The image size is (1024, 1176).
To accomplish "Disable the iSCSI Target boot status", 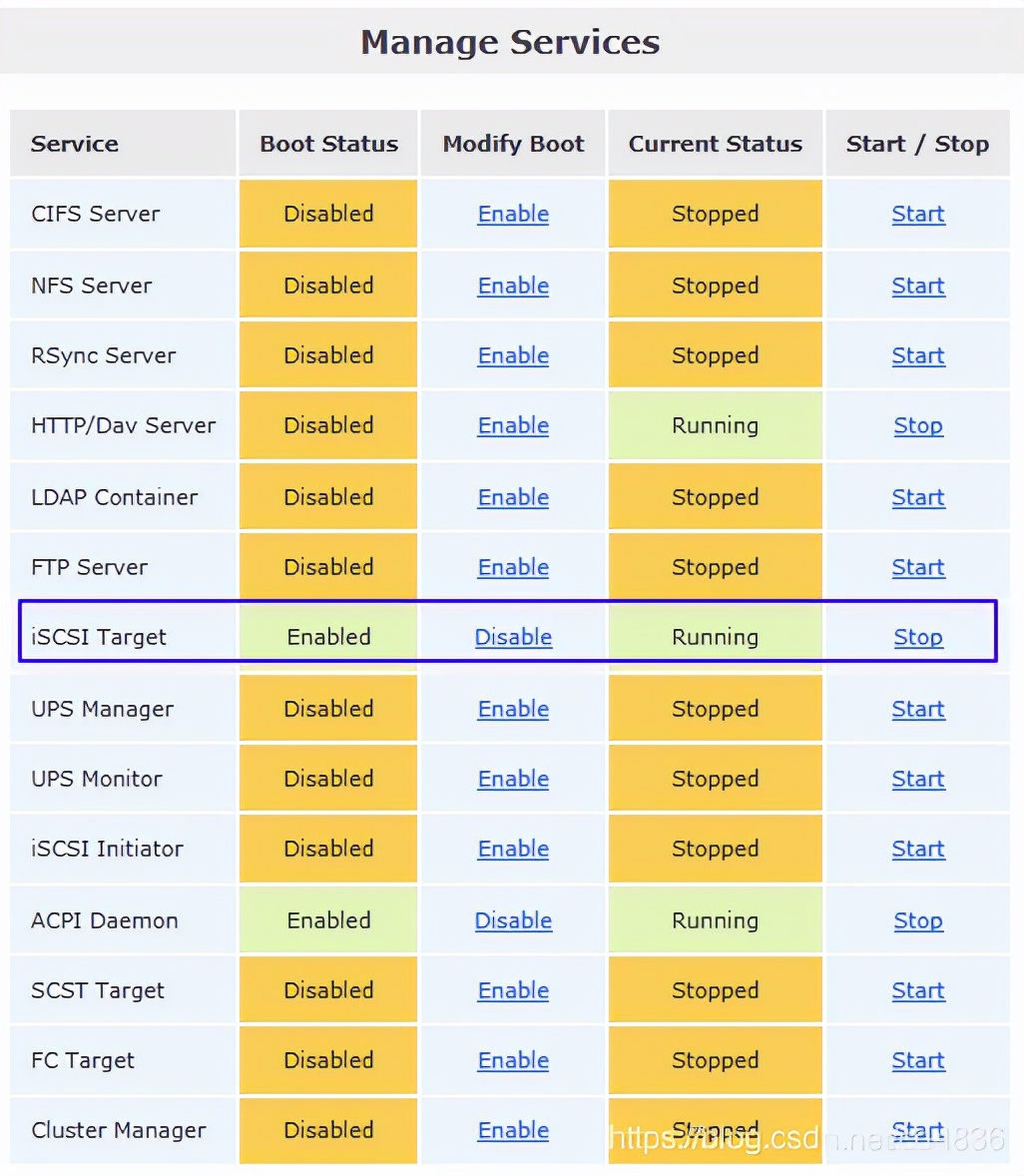I will click(513, 637).
